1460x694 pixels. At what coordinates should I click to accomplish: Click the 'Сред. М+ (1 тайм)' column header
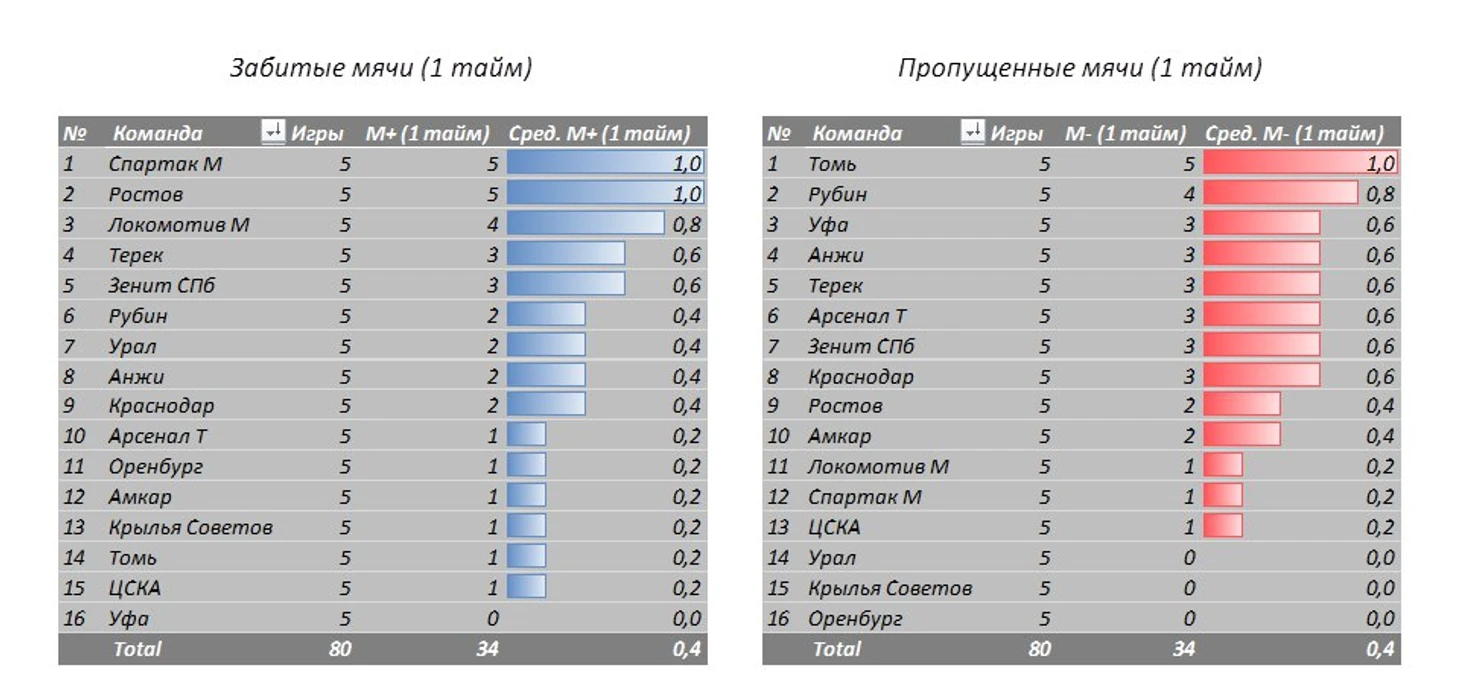tap(599, 133)
